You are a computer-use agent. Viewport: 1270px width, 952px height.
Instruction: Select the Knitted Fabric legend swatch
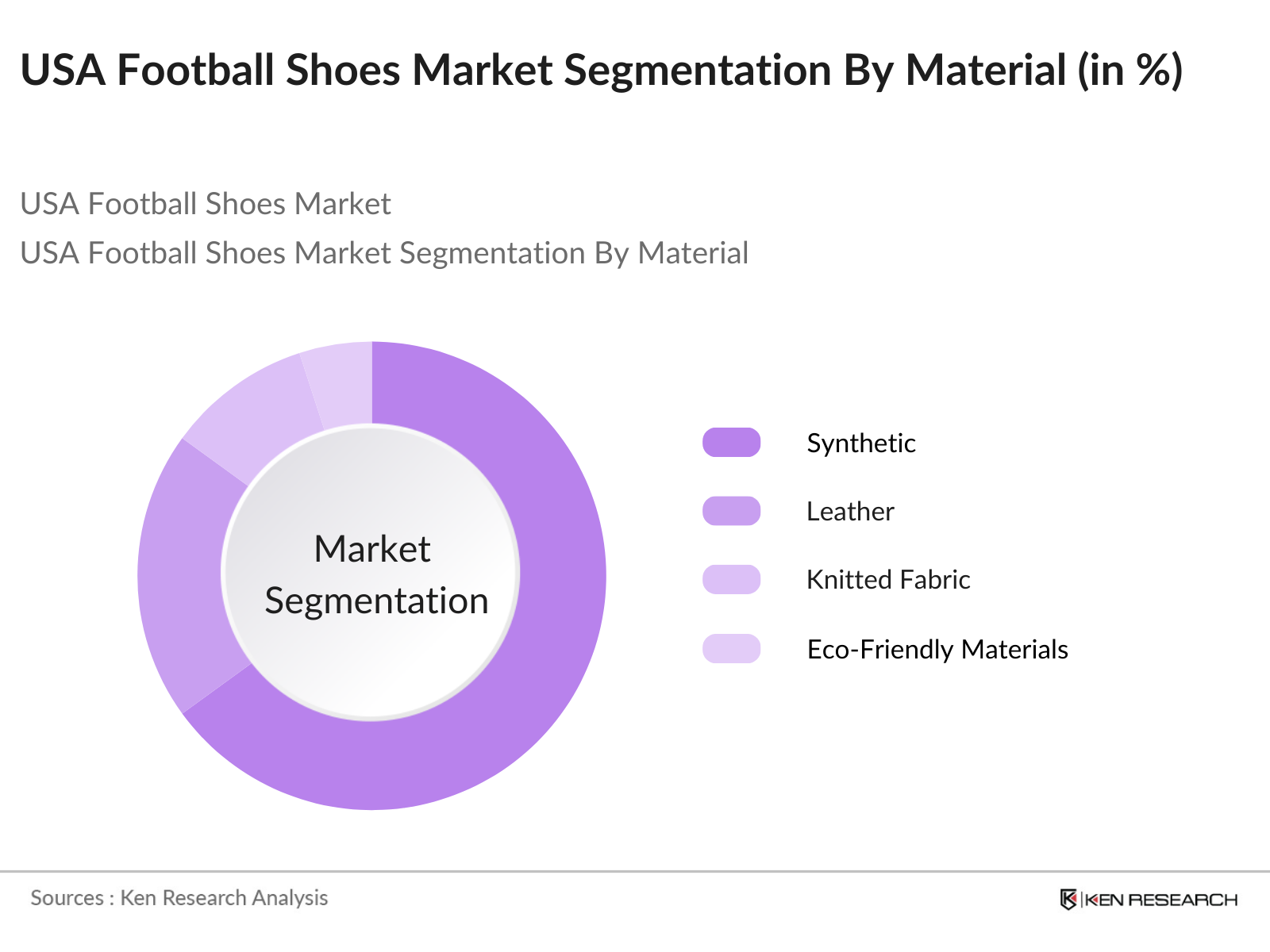point(731,579)
